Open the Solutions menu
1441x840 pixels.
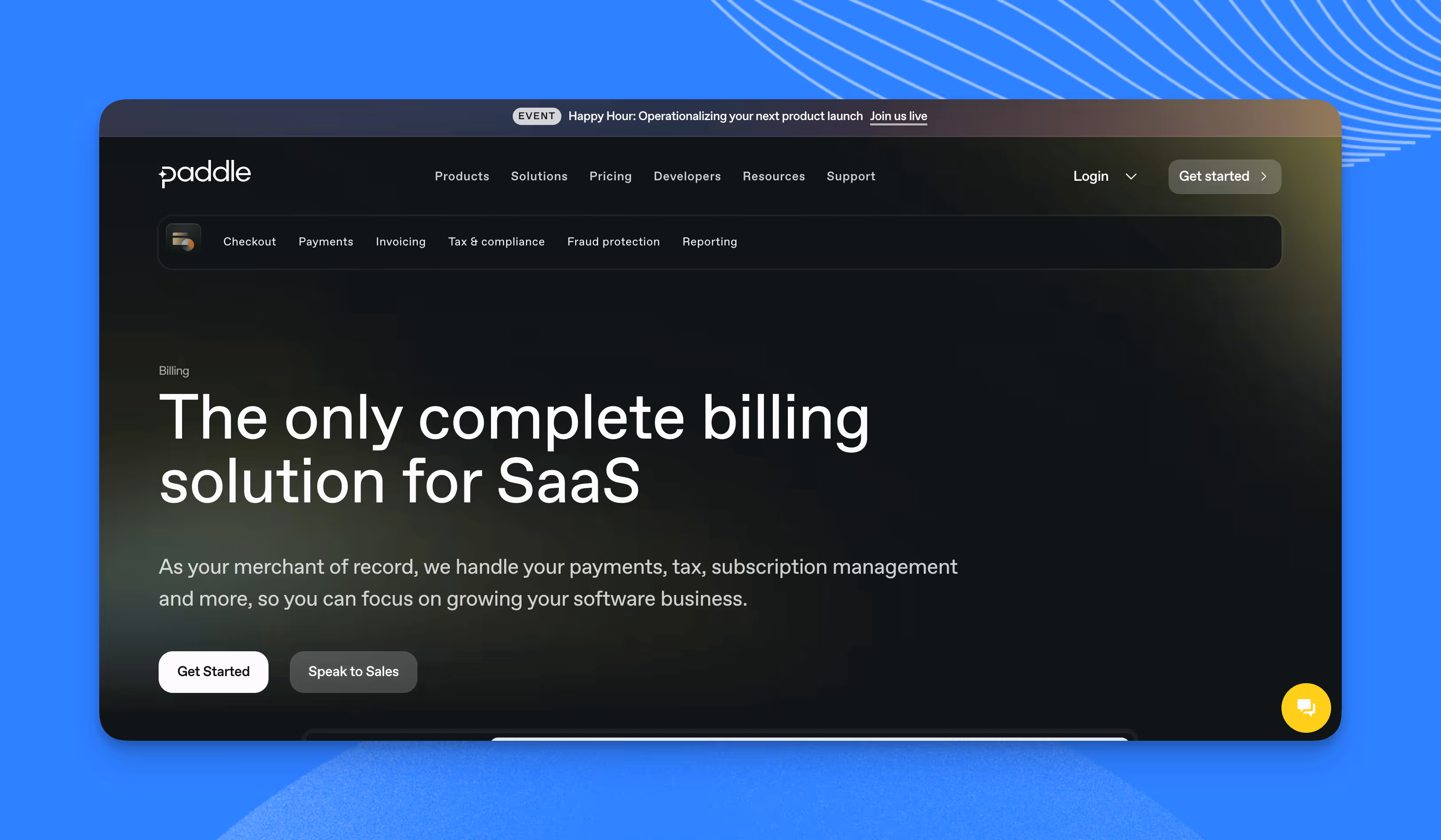(x=539, y=177)
